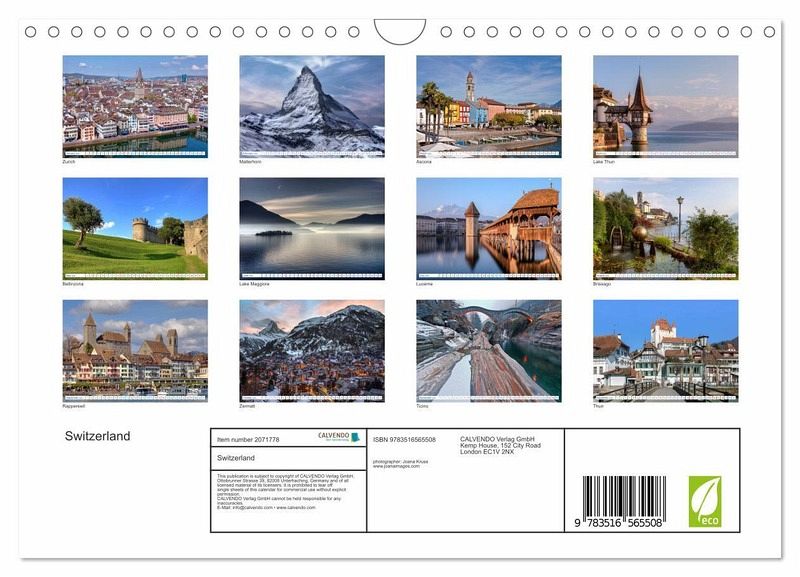
Task: Click the Item number 2071778 field
Action: click(x=248, y=439)
